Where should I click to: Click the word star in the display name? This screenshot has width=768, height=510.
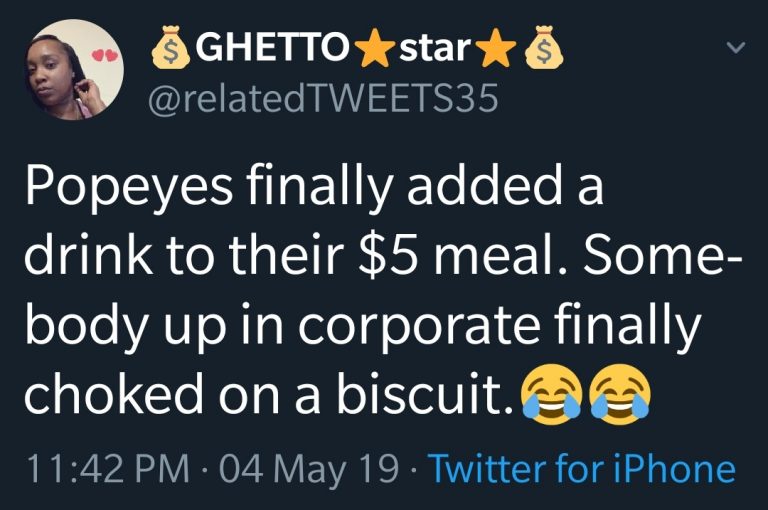pos(435,49)
